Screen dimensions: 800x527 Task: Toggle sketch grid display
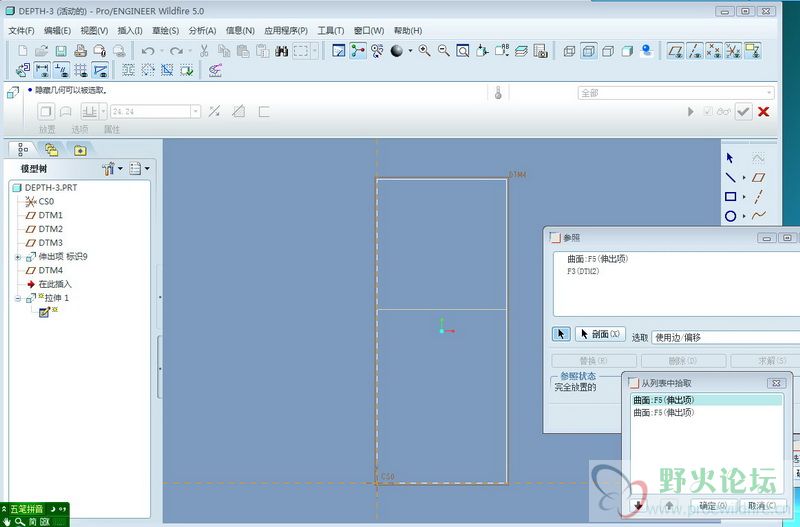[x=81, y=70]
